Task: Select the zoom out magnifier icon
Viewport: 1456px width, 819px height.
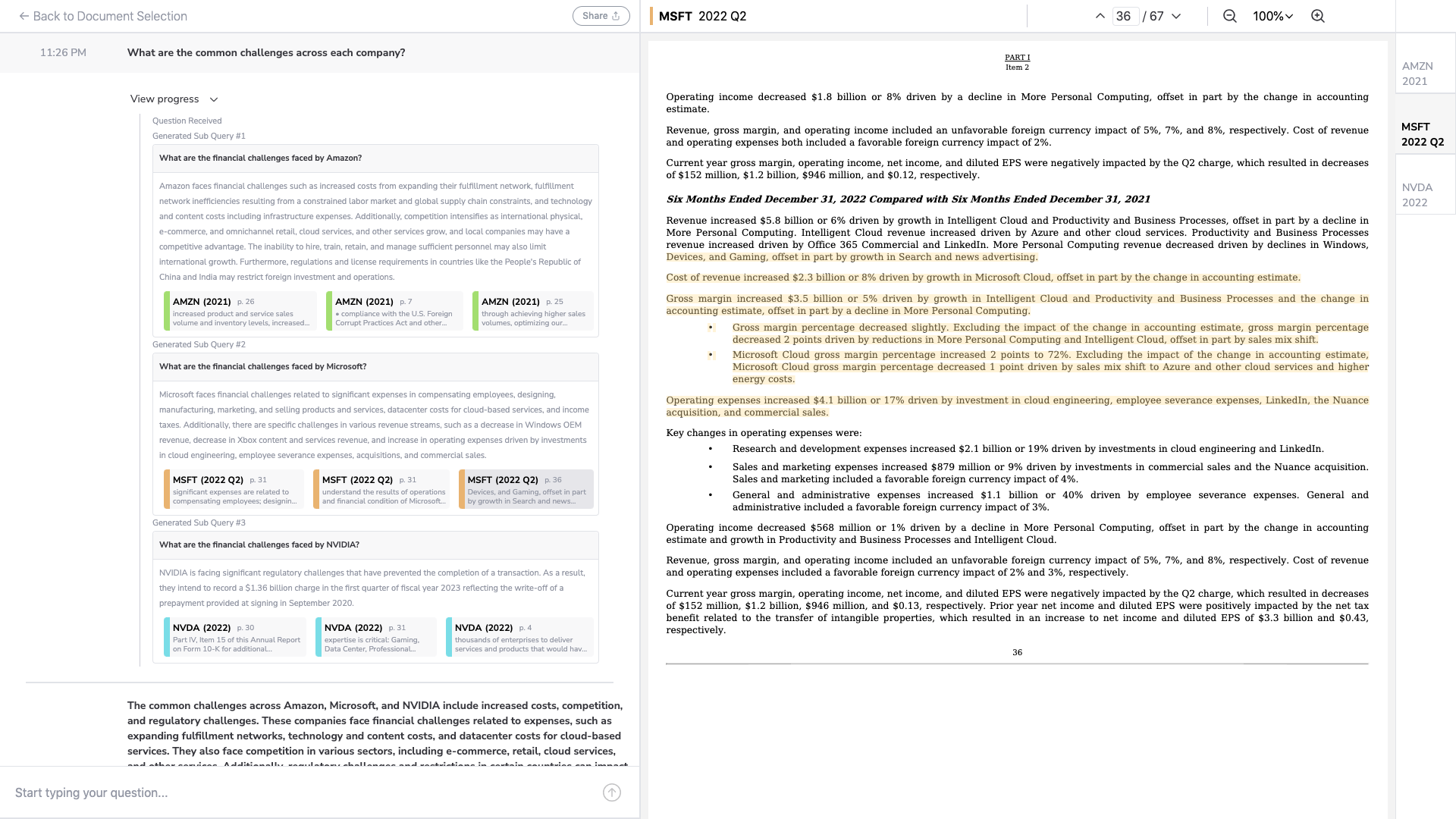Action: point(1228,16)
